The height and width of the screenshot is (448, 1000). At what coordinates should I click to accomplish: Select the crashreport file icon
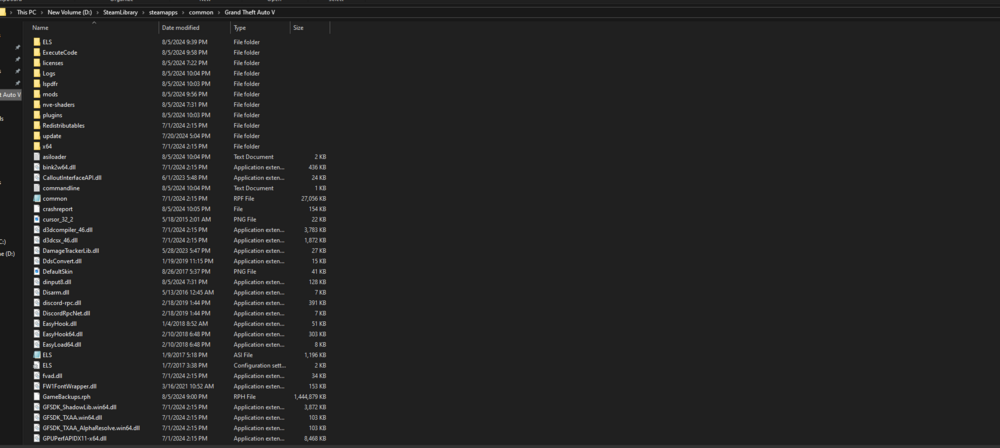pyautogui.click(x=36, y=209)
